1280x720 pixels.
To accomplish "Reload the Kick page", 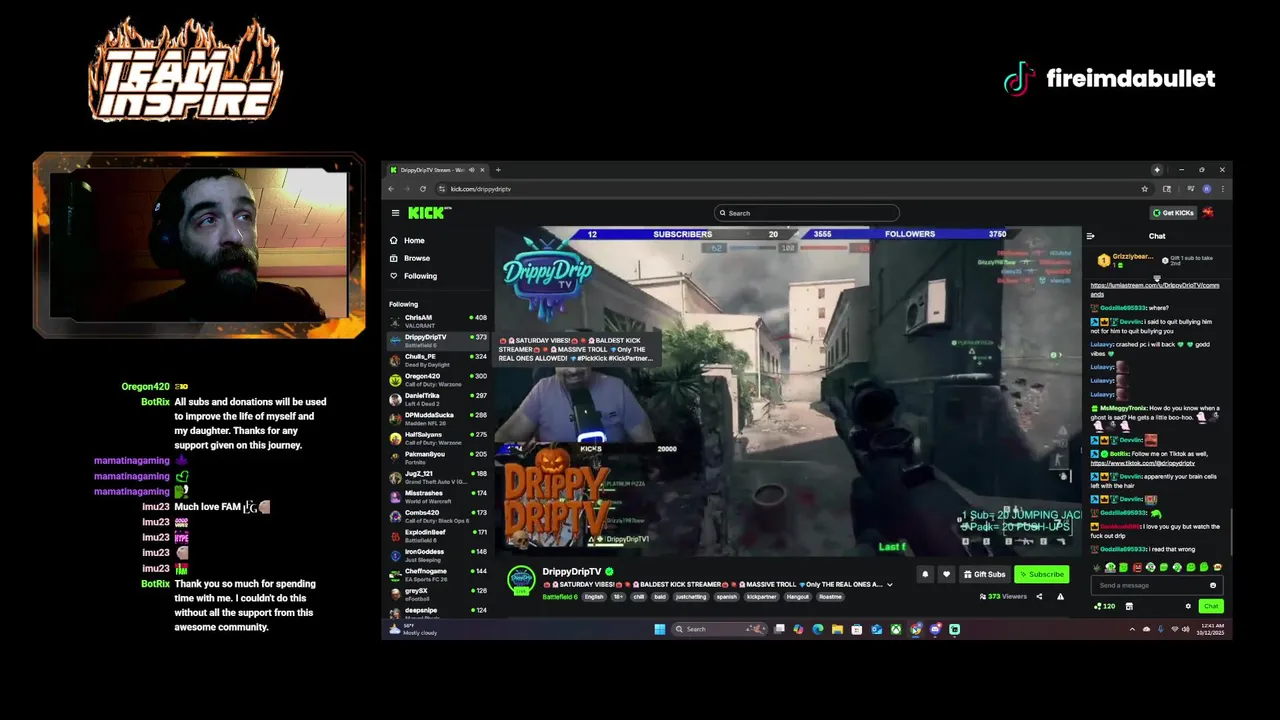I will 423,189.
